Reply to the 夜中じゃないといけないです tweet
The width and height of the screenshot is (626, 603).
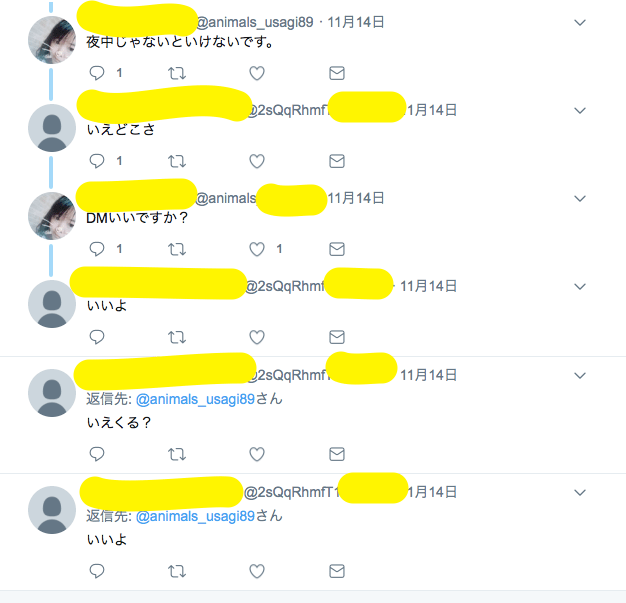tap(97, 73)
